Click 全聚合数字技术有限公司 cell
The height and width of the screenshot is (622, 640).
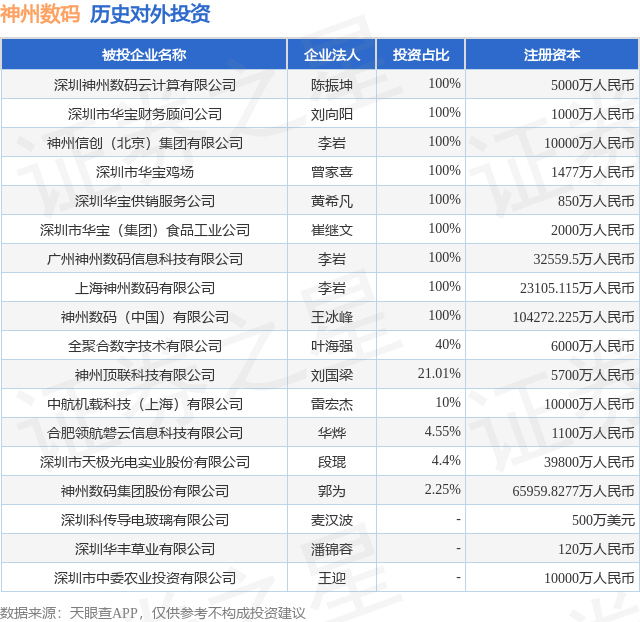pyautogui.click(x=145, y=346)
